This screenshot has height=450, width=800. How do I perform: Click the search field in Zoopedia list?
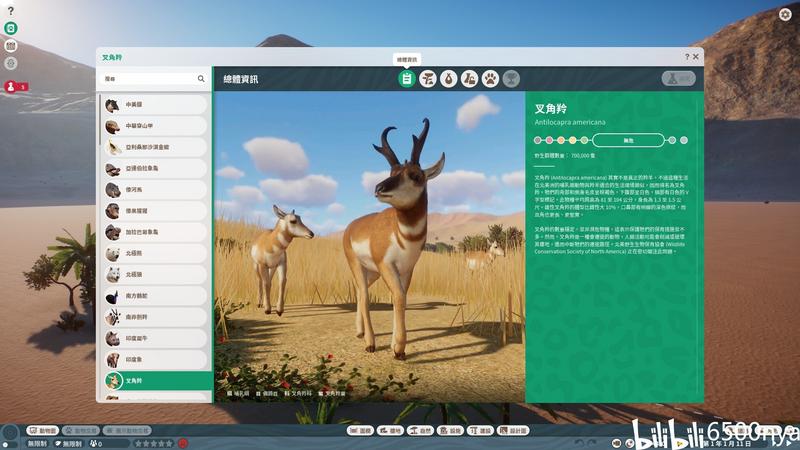(x=154, y=79)
